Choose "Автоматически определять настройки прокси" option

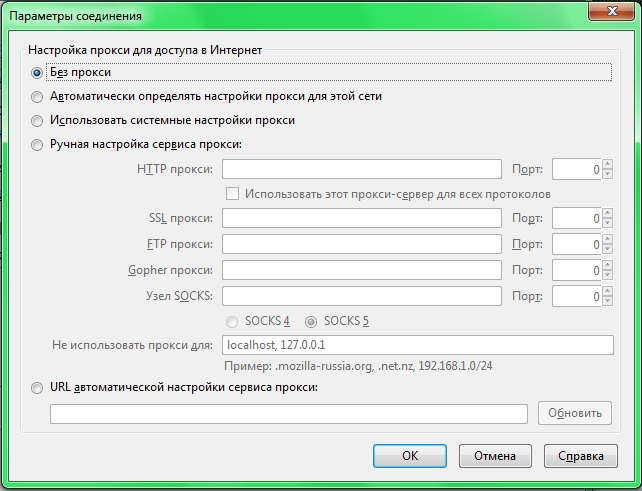(x=37, y=97)
